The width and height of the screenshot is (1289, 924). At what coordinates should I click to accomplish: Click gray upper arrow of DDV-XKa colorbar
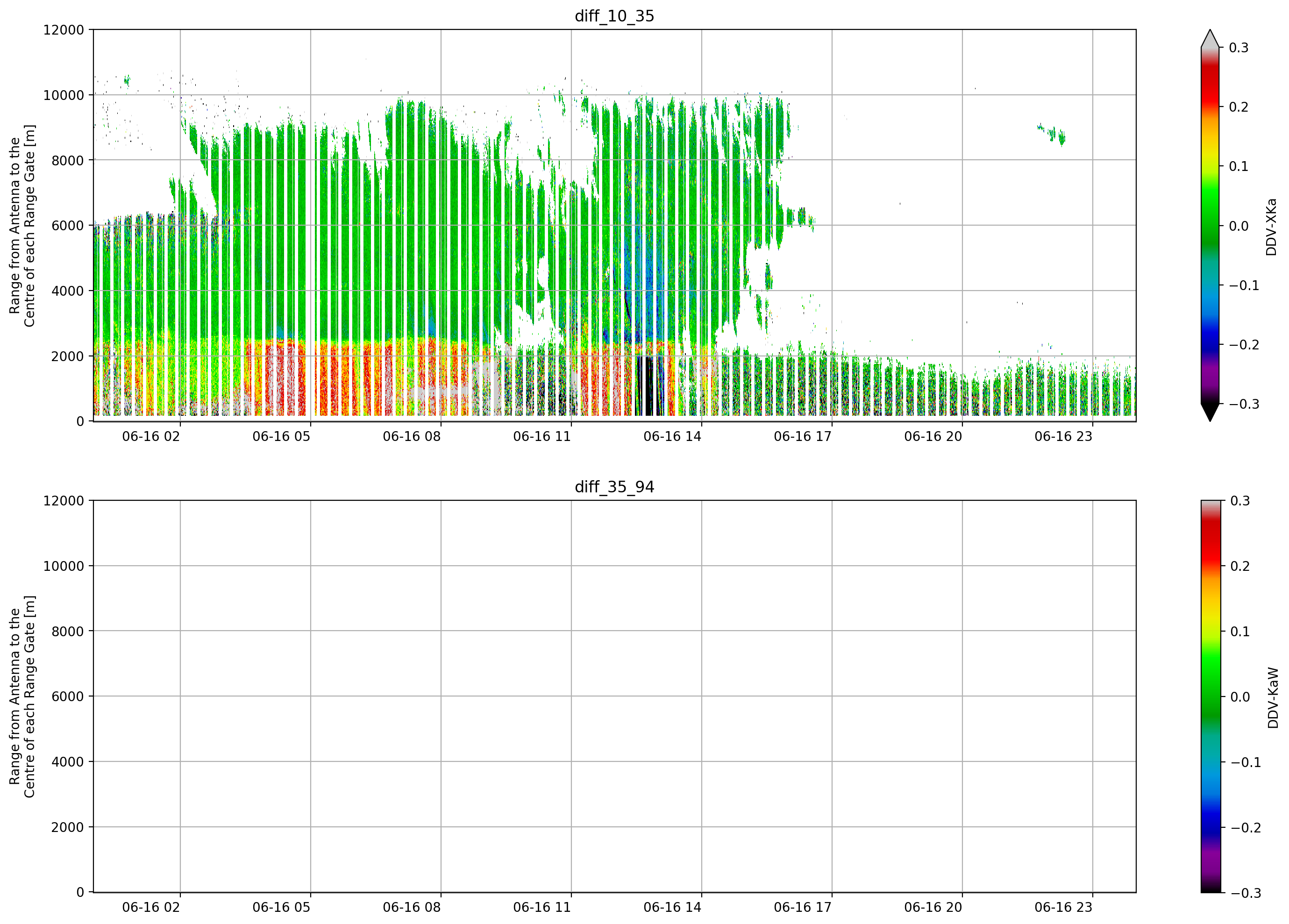coord(1210,39)
